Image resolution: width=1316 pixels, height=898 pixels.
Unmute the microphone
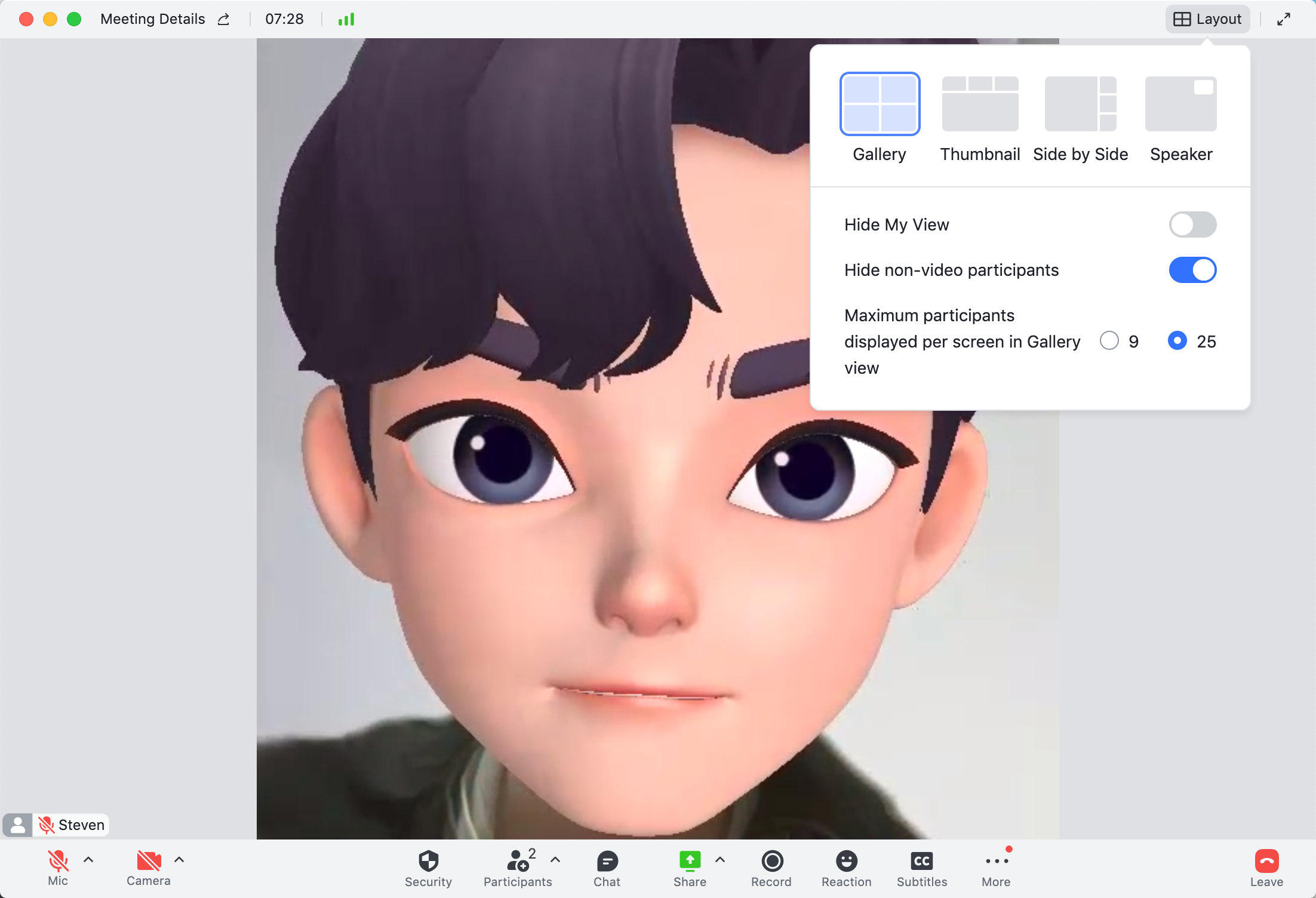click(x=58, y=868)
